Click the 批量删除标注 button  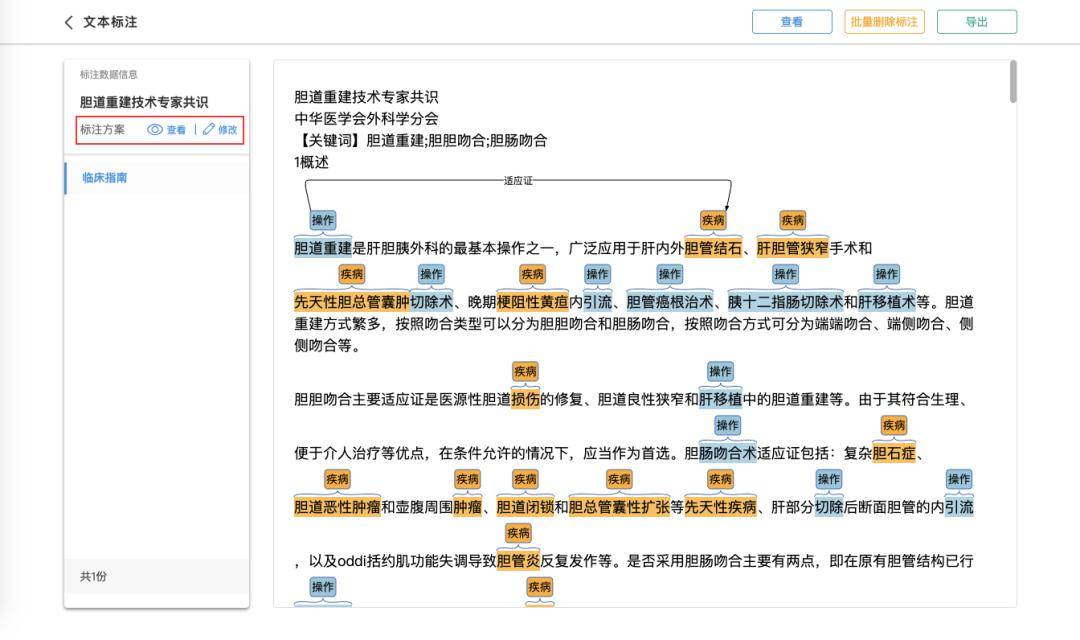point(884,21)
